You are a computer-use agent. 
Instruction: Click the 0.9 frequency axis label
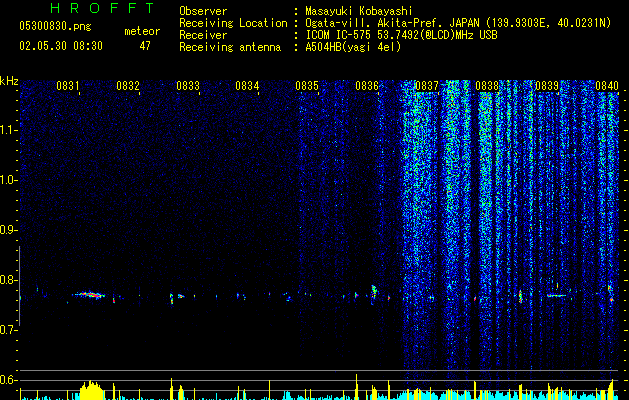point(8,230)
